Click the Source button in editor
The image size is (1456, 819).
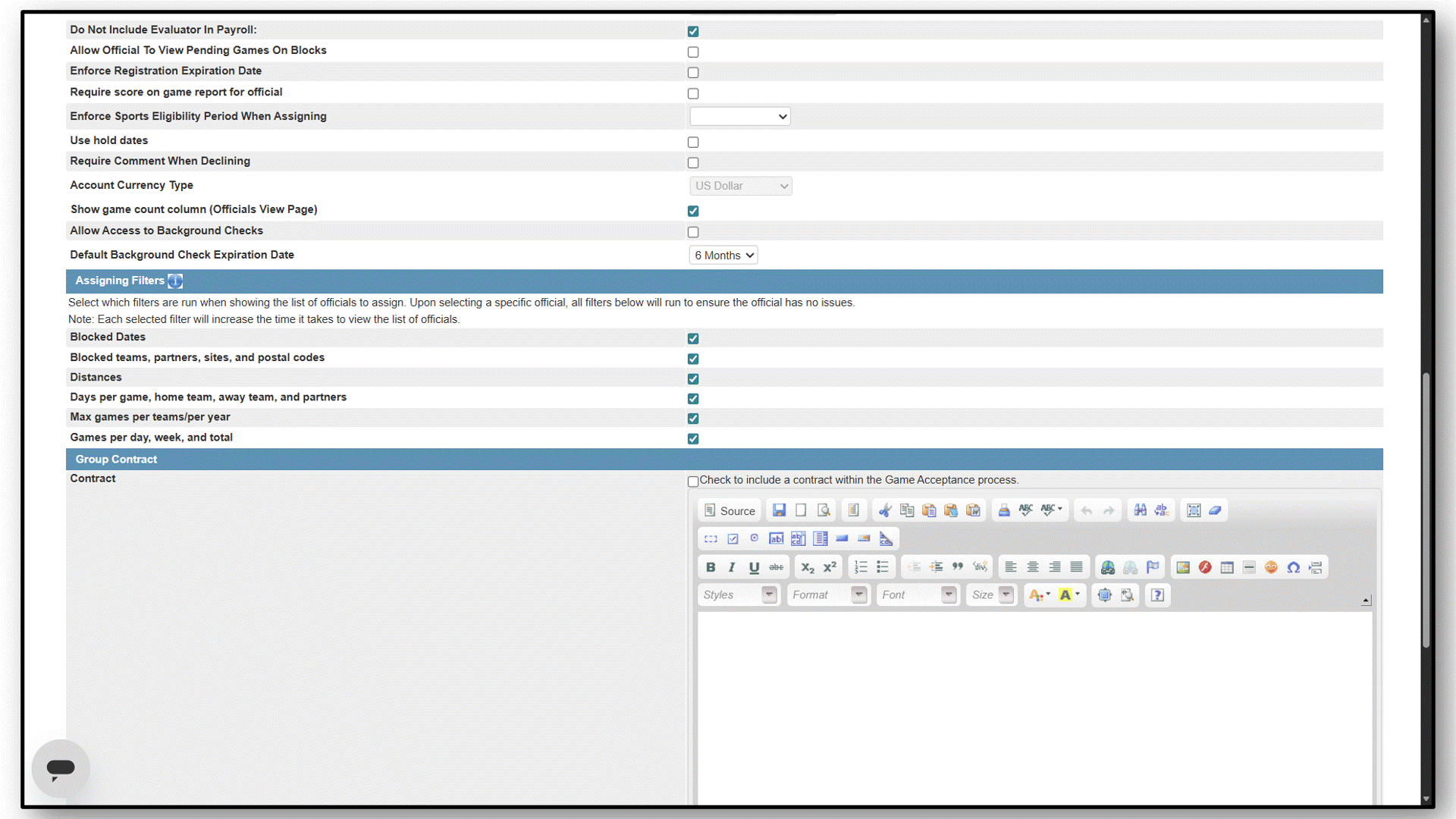click(730, 510)
